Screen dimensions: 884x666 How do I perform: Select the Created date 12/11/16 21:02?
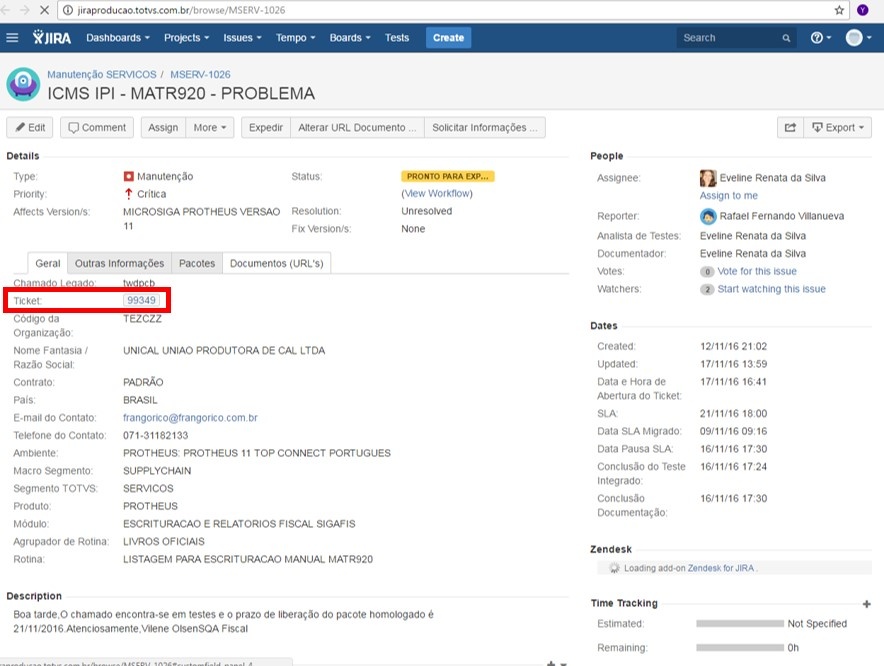tap(733, 346)
